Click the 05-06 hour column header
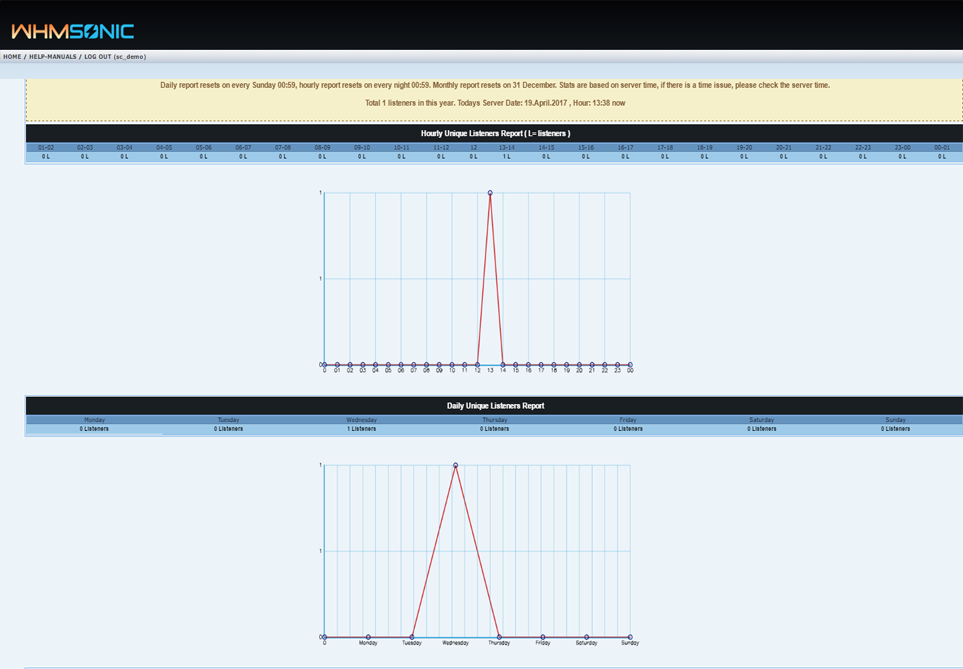963x669 pixels. (x=203, y=148)
